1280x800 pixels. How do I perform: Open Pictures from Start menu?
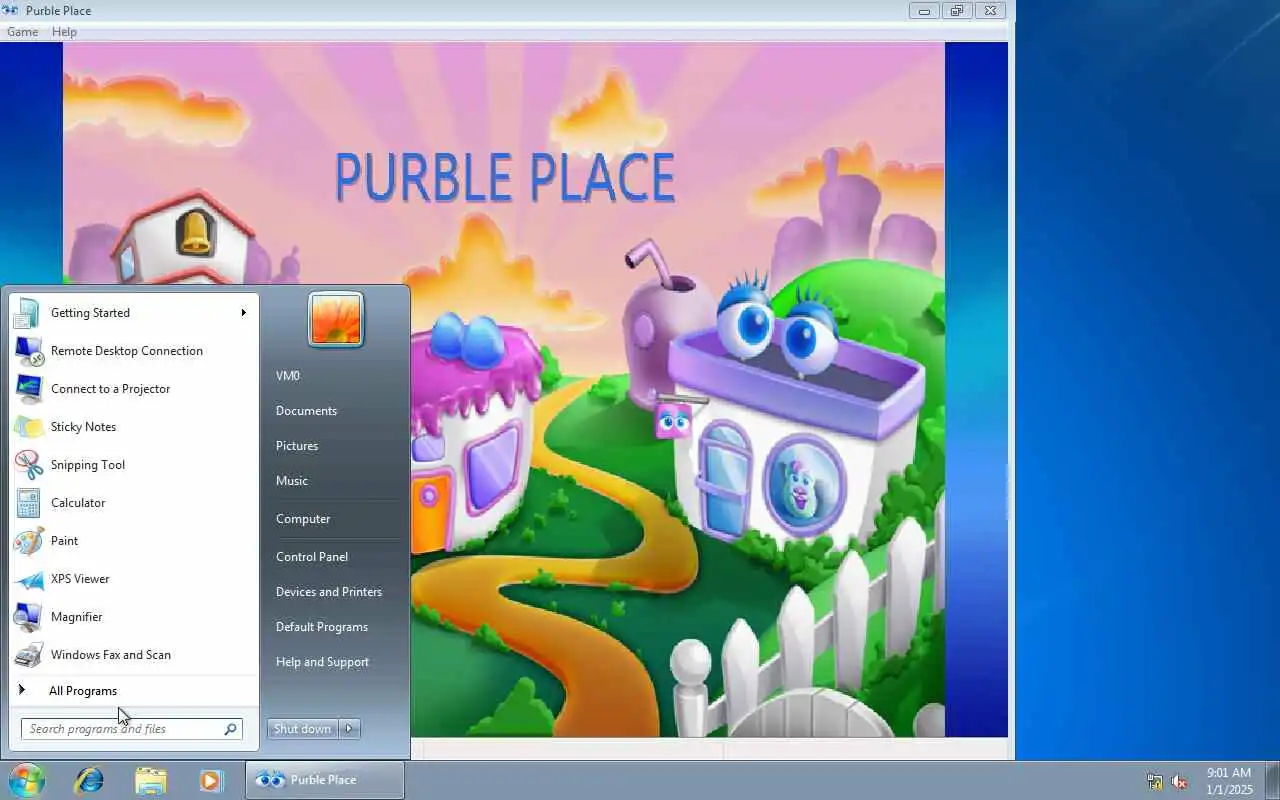(297, 446)
